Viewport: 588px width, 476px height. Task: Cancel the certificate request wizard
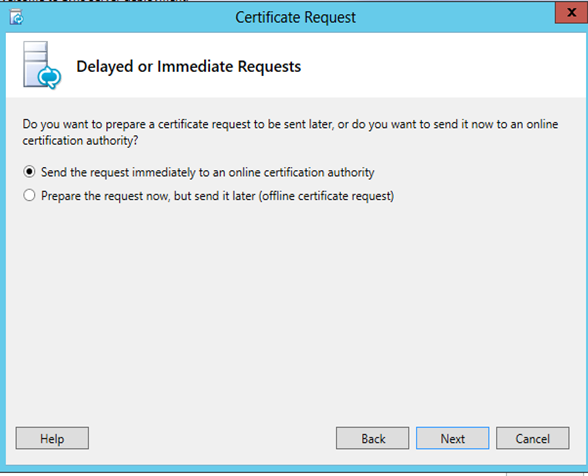(x=532, y=438)
